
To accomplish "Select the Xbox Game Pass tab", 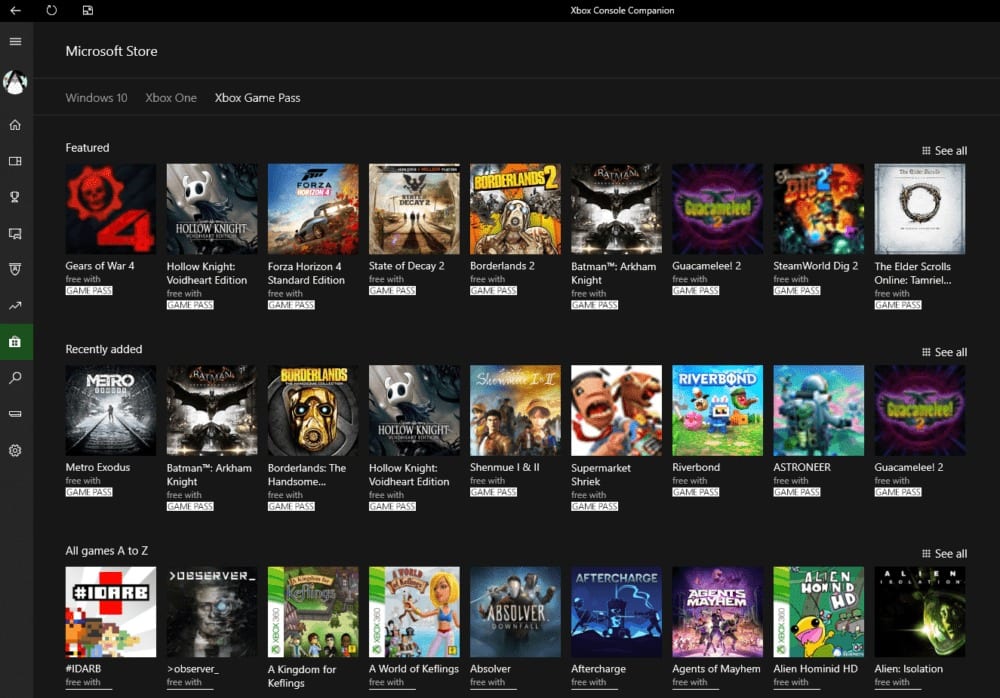I will coord(257,98).
